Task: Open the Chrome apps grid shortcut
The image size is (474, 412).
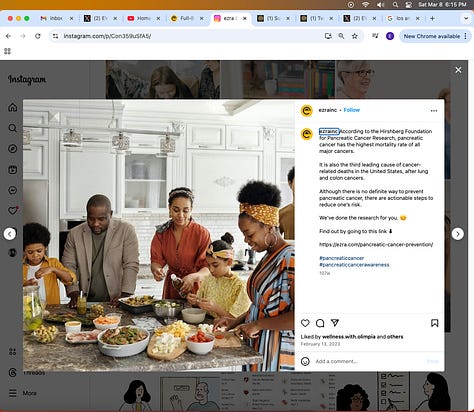Action: (x=7, y=51)
